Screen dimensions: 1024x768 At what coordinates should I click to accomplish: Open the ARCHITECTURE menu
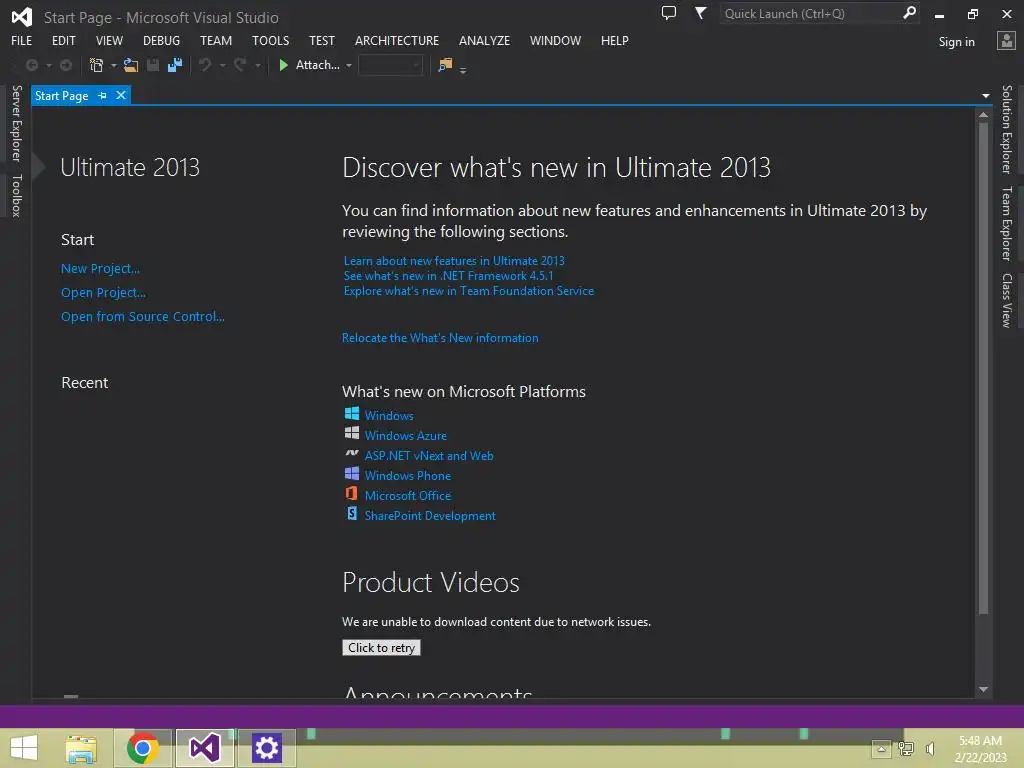[396, 40]
